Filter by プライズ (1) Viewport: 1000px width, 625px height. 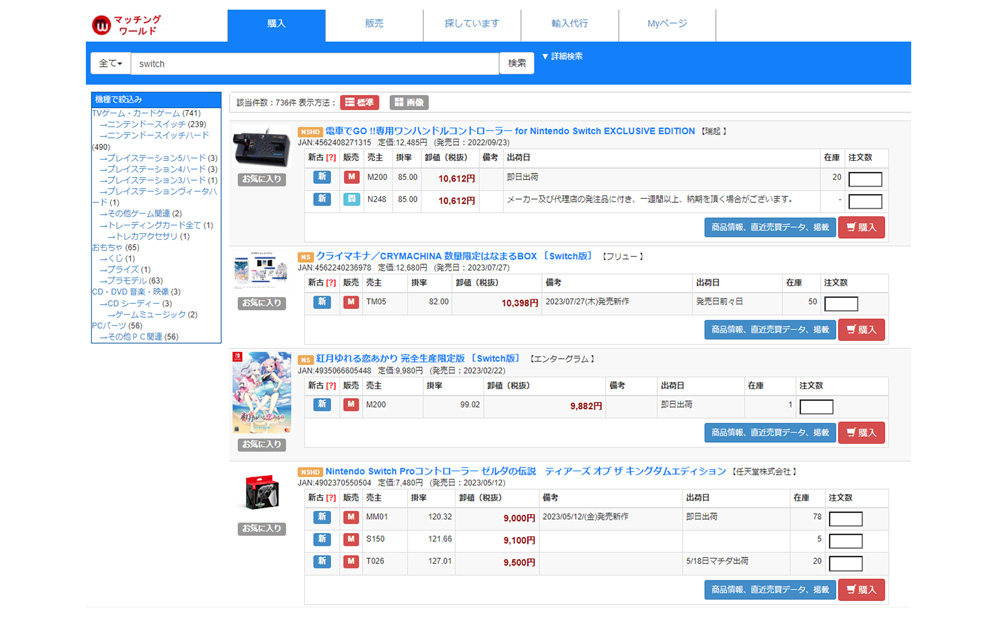[x=125, y=270]
